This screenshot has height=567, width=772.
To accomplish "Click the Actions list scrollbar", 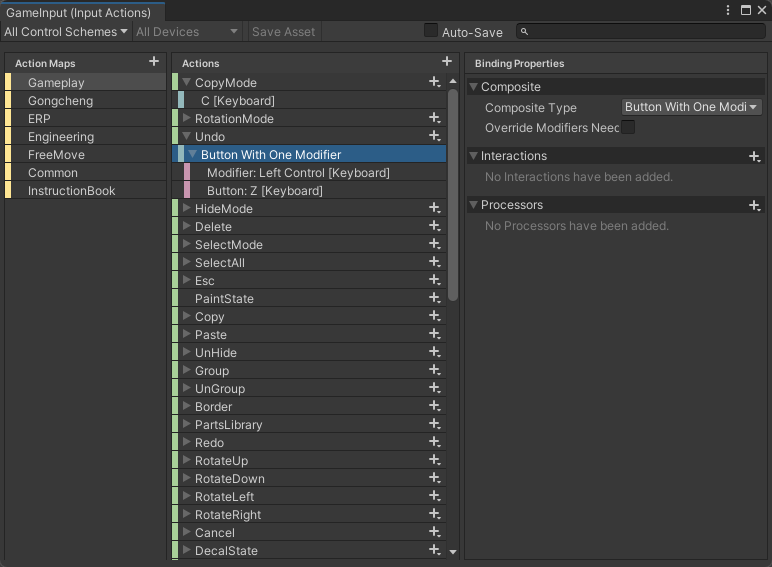I will pos(453,200).
